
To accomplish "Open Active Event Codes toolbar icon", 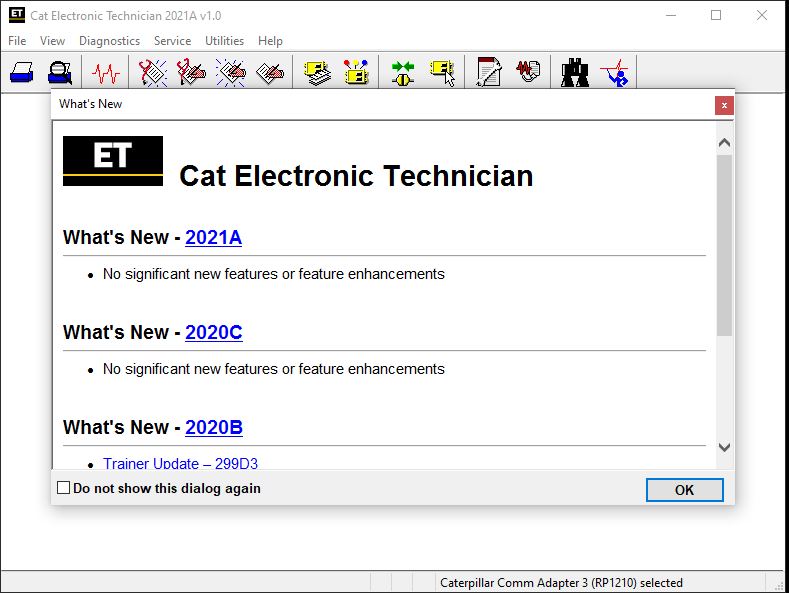I will [231, 73].
